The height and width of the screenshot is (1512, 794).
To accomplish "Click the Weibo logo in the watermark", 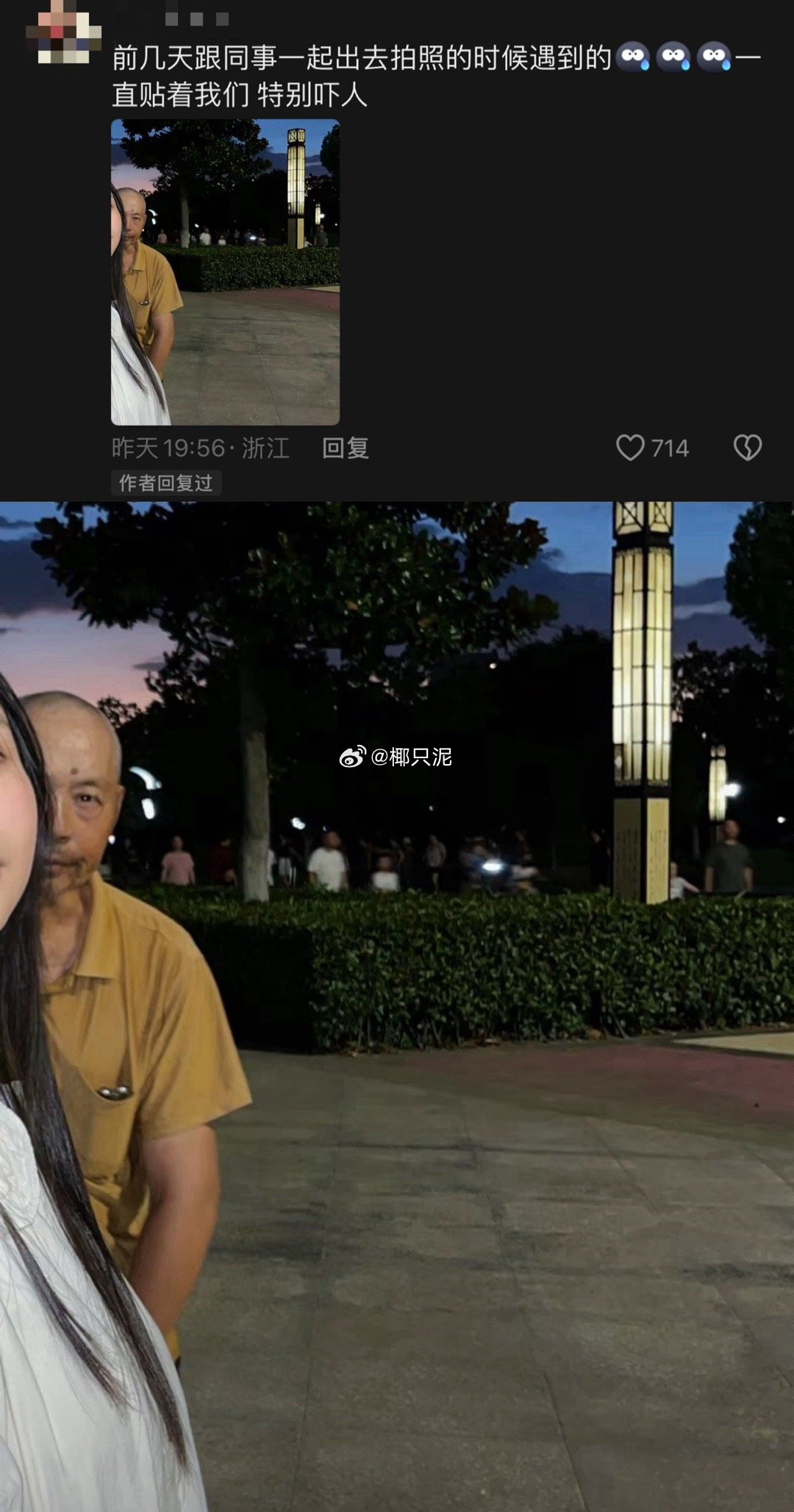I will [x=352, y=756].
